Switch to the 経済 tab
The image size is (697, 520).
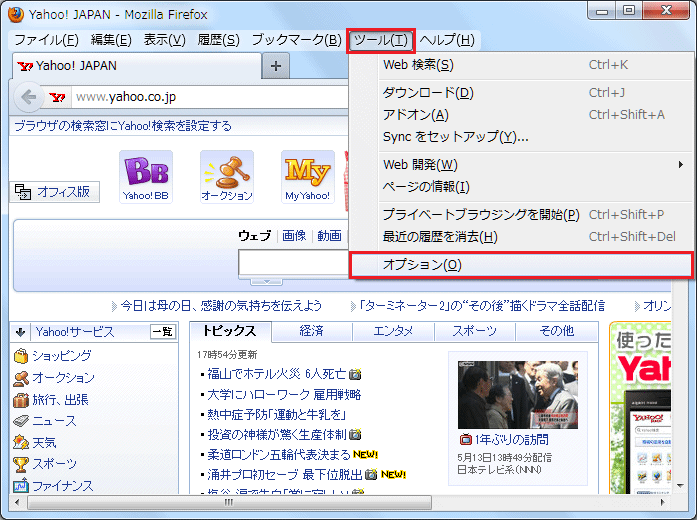(311, 331)
